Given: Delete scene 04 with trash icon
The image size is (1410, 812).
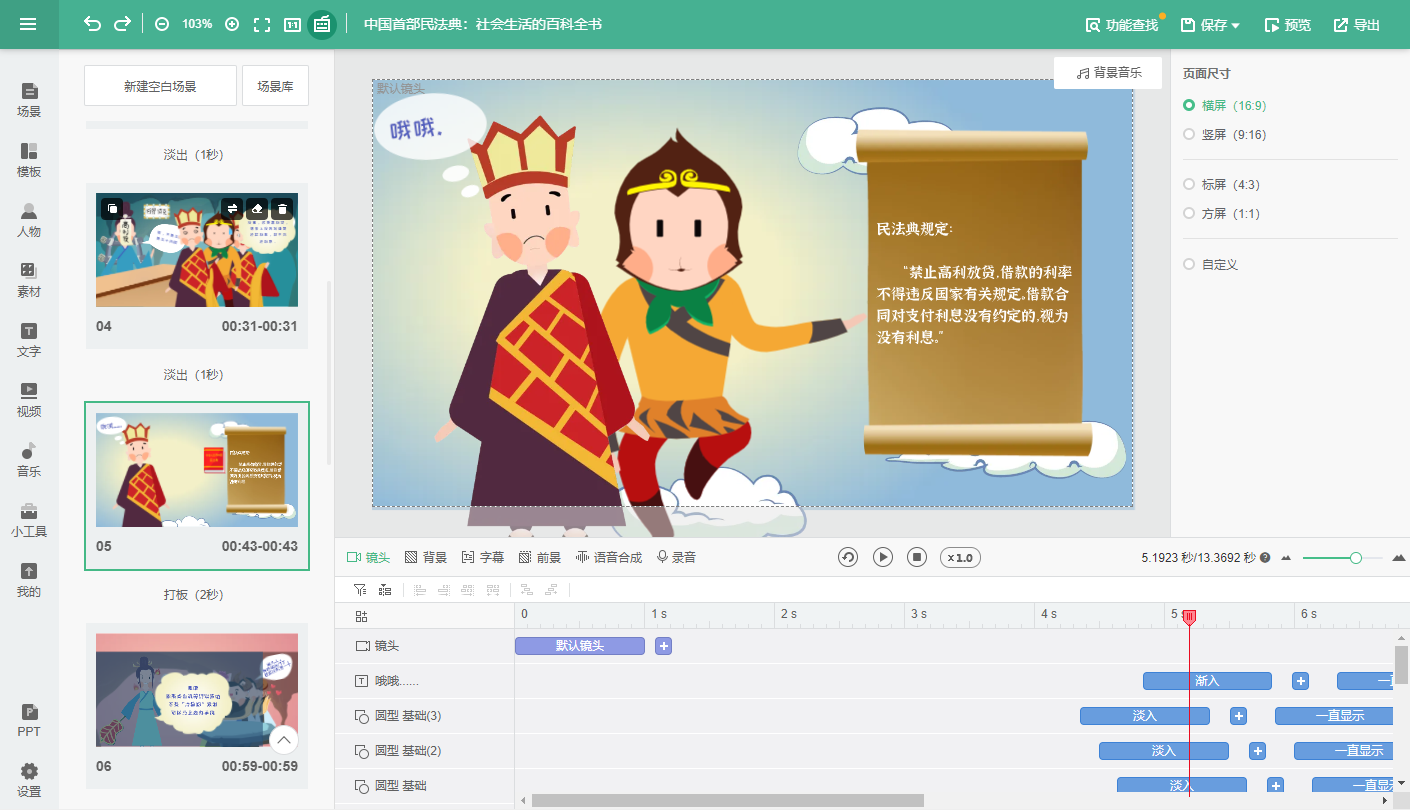Looking at the screenshot, I should pos(283,208).
